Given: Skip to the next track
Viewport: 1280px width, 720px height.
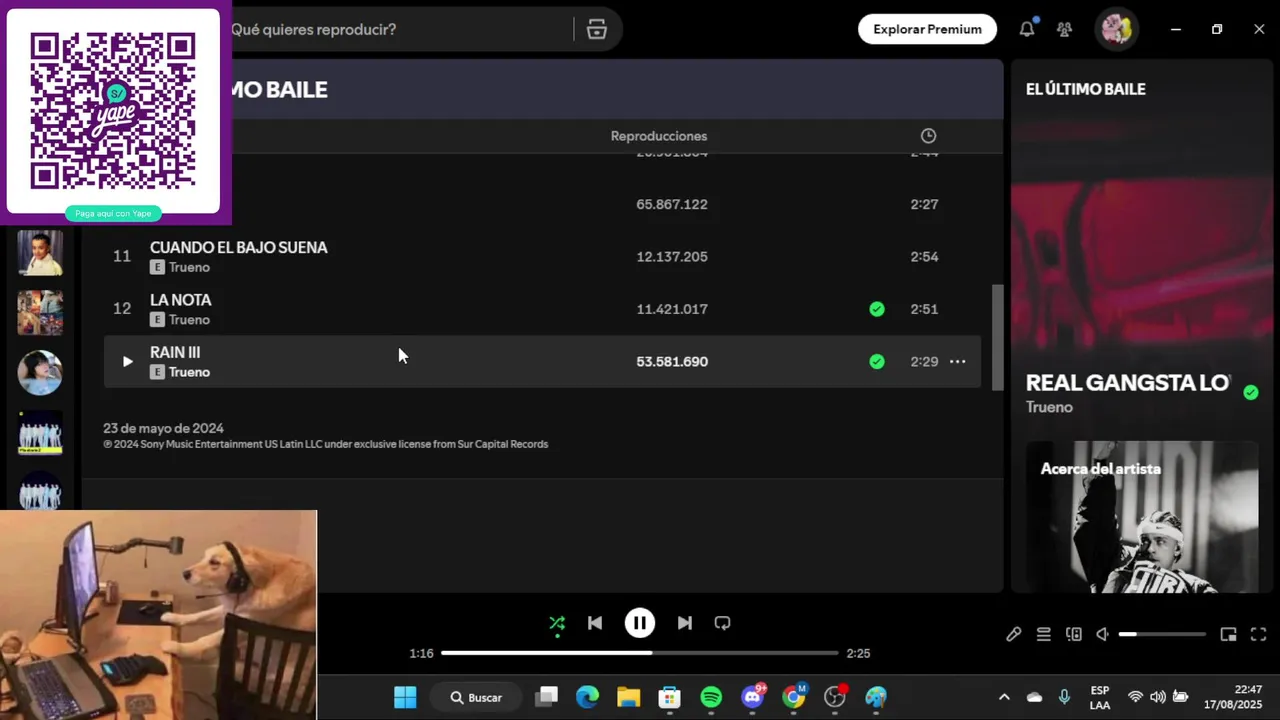Looking at the screenshot, I should (684, 623).
